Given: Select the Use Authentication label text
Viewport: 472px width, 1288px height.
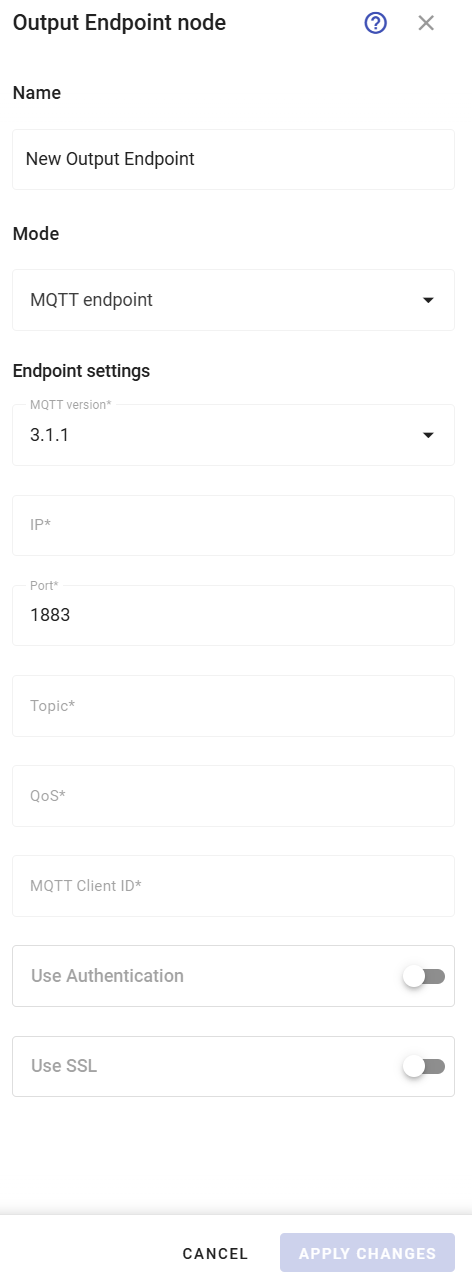Looking at the screenshot, I should click(x=107, y=976).
